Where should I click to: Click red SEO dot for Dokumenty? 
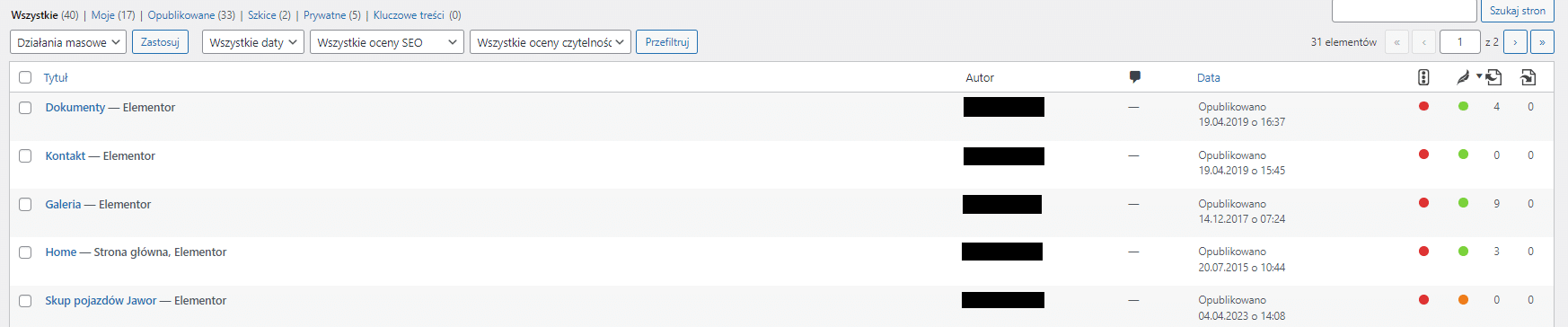point(1423,106)
